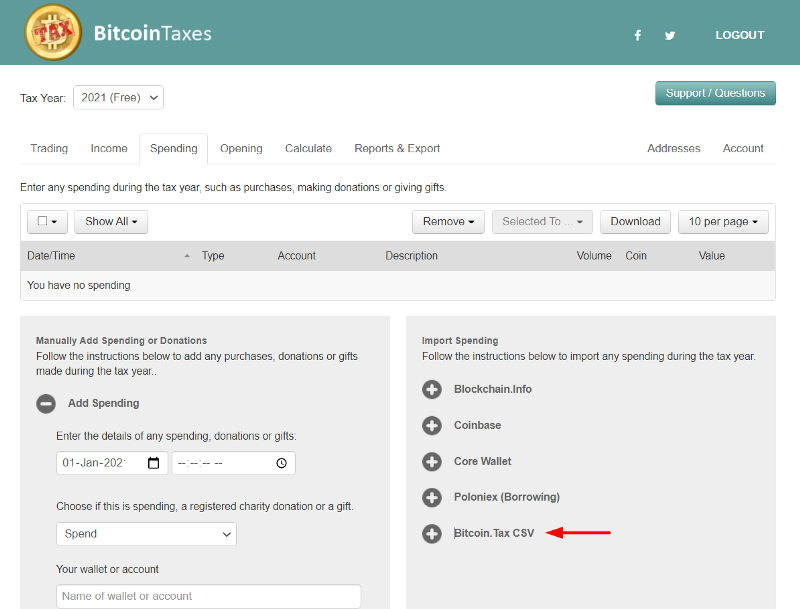
Task: Tick the select-all checkbox in the table toolbar
Action: [43, 221]
